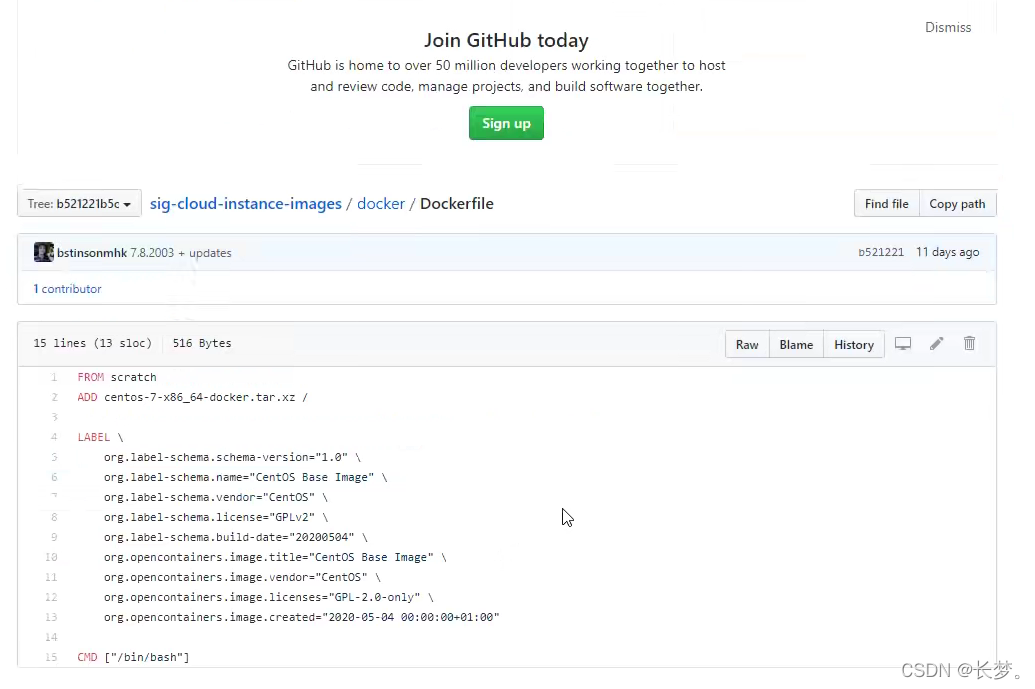Click the '11 days ago' timestamp
Image resolution: width=1035 pixels, height=689 pixels.
[947, 252]
